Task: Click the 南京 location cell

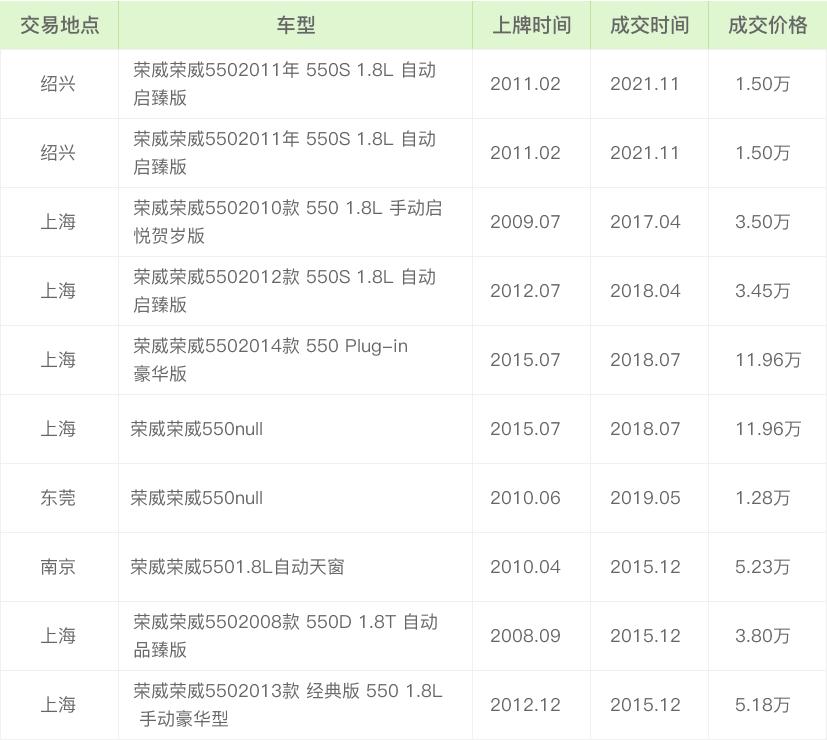Action: pos(58,568)
